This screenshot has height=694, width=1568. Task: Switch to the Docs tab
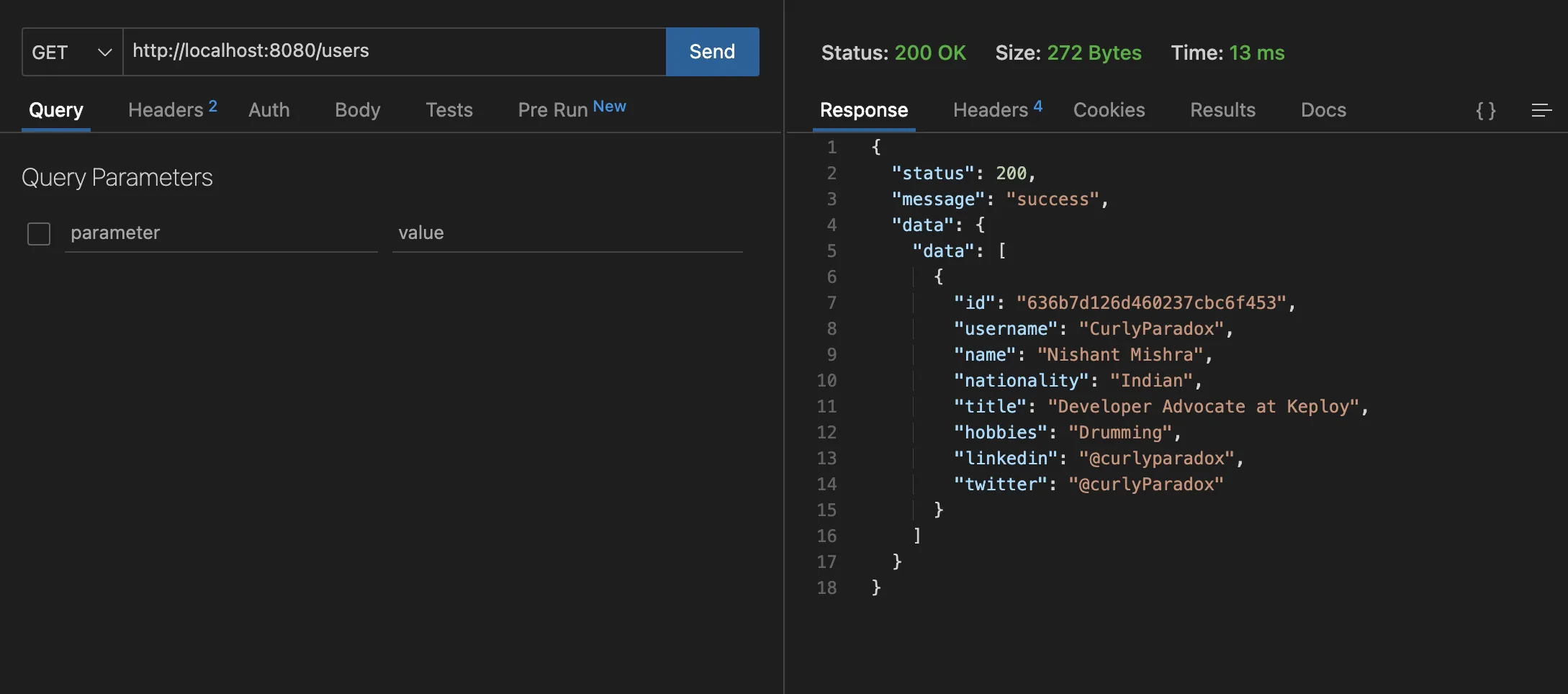click(1323, 110)
